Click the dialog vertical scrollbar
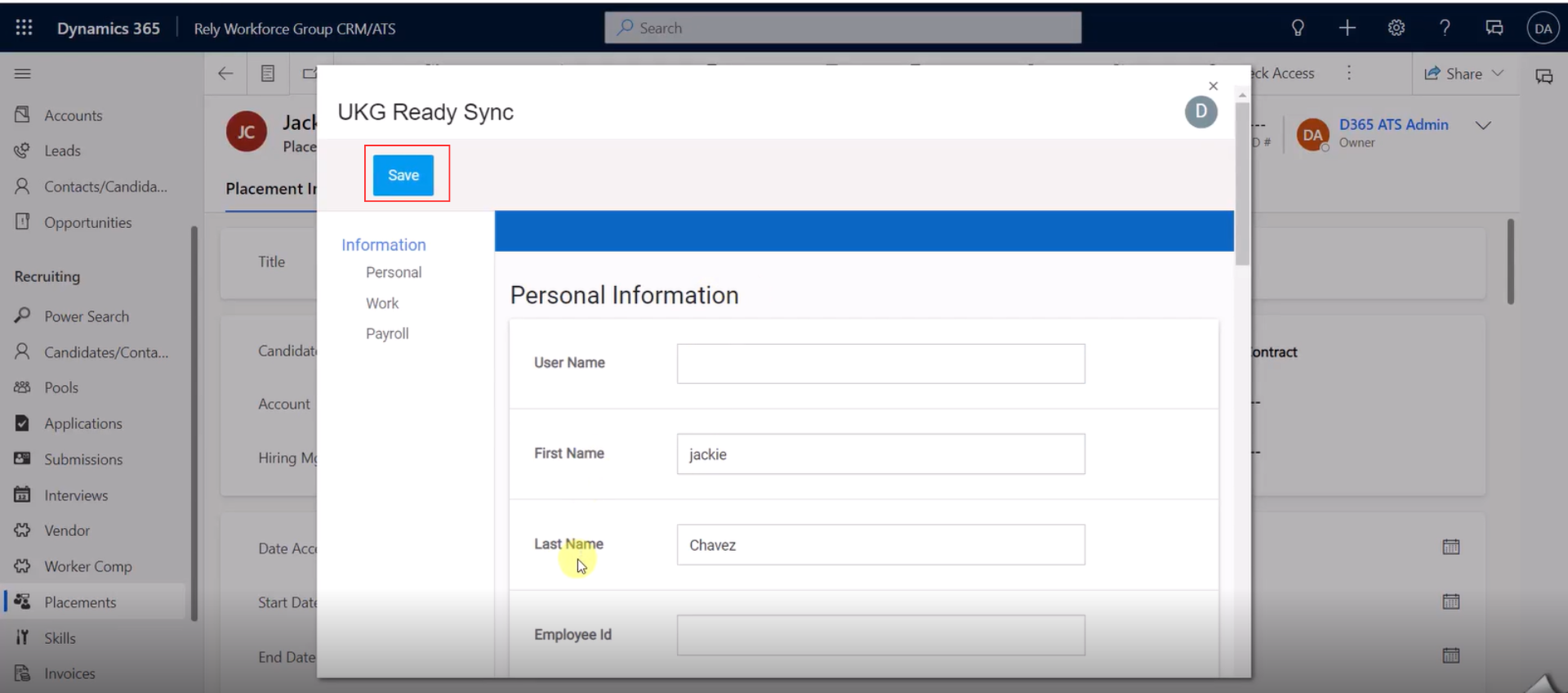The width and height of the screenshot is (1568, 693). pos(1242,184)
